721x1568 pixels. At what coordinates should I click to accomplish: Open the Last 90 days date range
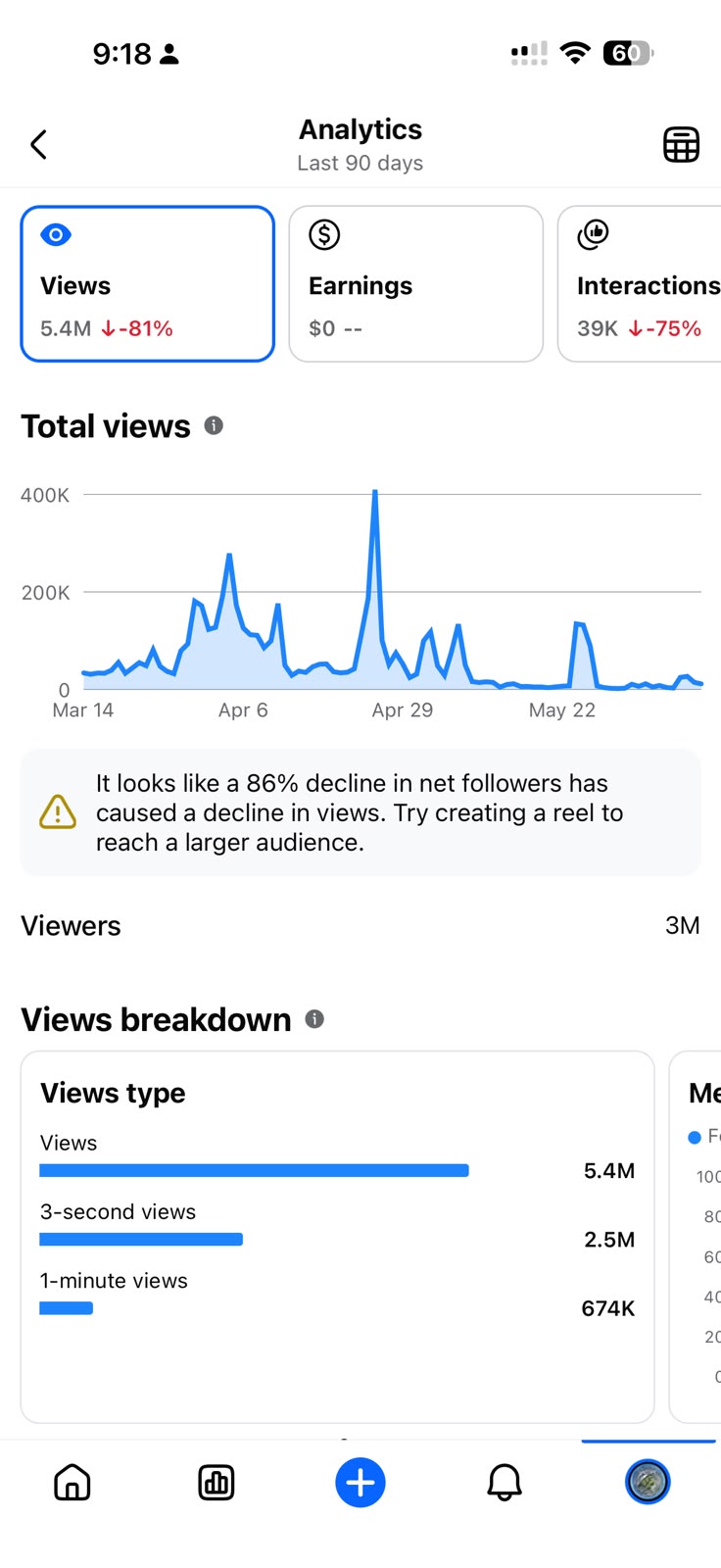pos(360,163)
